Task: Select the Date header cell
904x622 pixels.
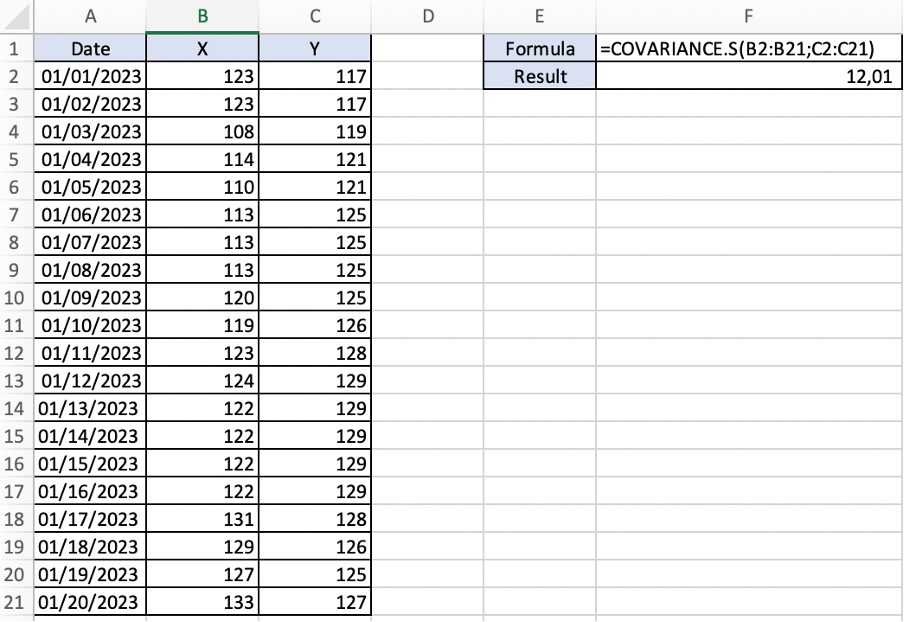Action: click(90, 48)
